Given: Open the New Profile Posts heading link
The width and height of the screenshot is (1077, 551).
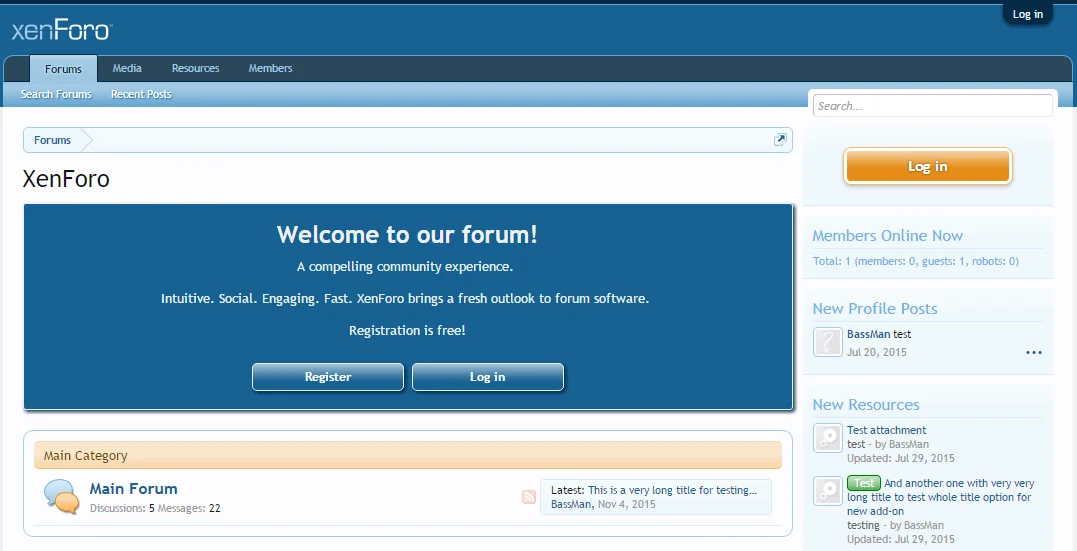Looking at the screenshot, I should click(x=874, y=308).
